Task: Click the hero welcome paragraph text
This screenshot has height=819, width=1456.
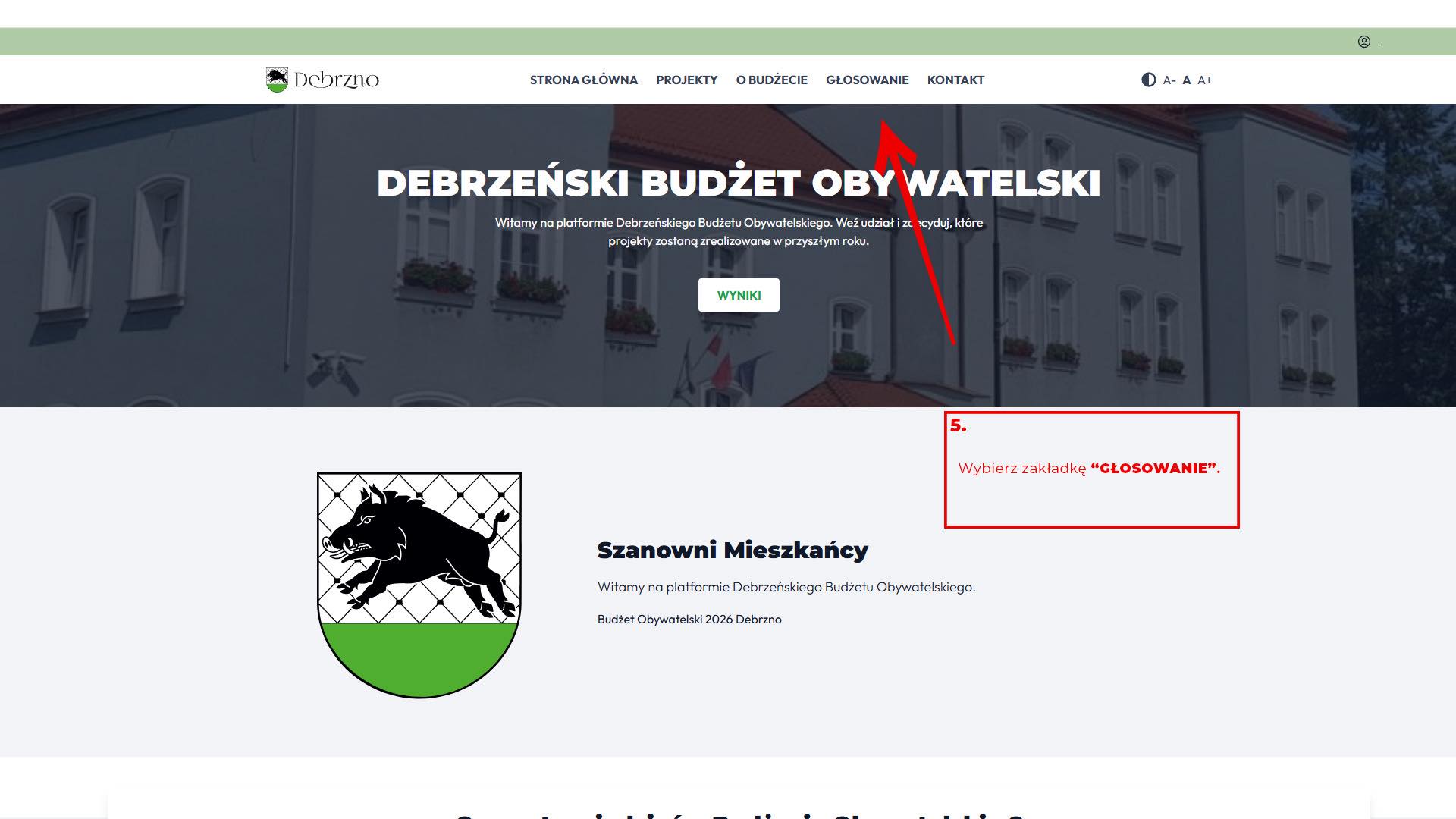Action: click(x=739, y=232)
